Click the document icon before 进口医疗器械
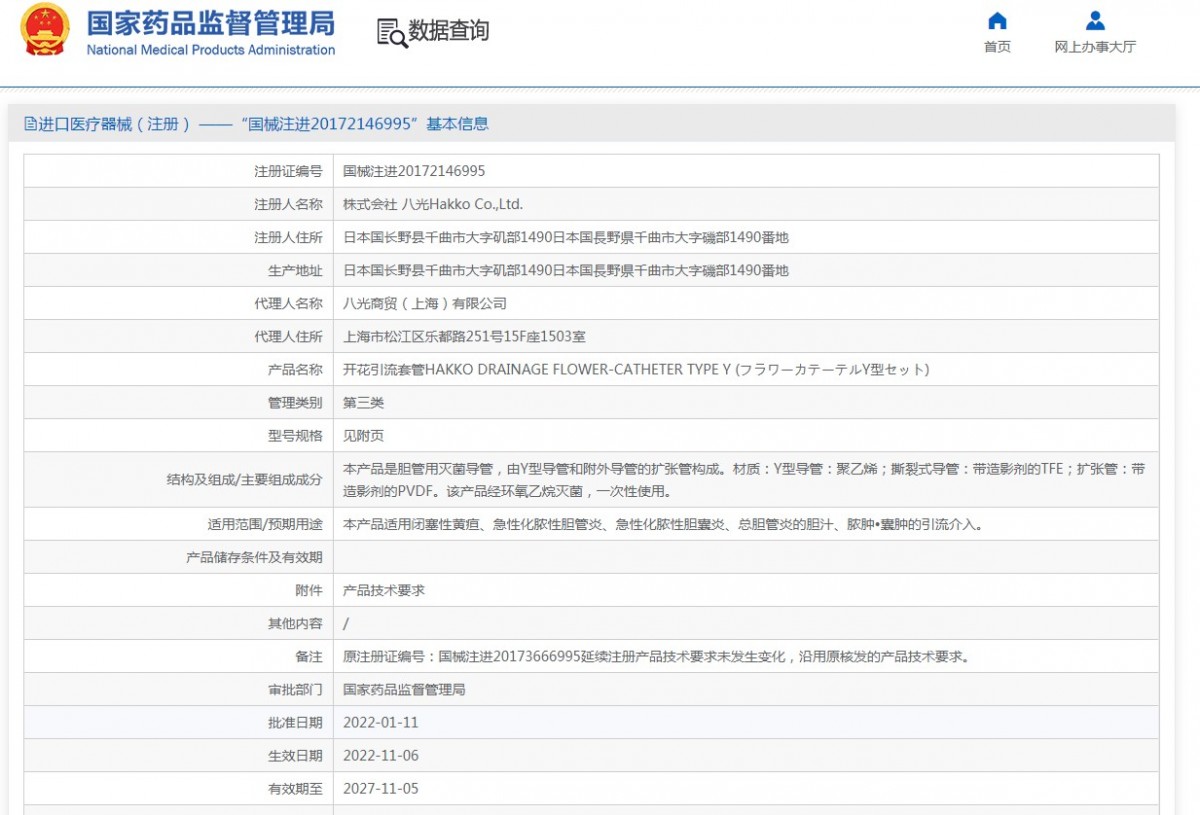1200x815 pixels. tap(30, 124)
